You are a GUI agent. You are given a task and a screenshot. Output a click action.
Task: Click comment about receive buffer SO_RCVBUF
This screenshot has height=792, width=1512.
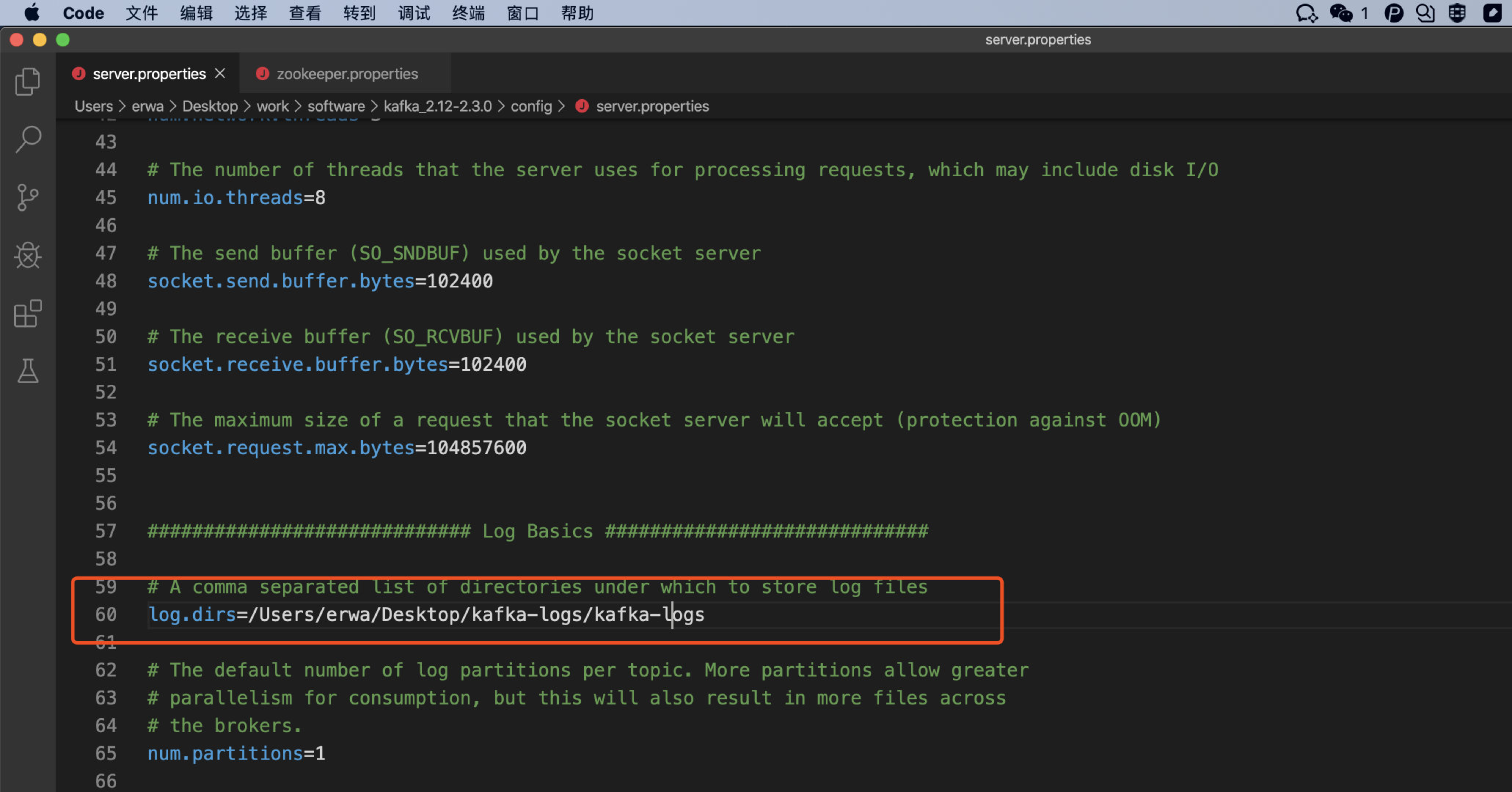pos(471,337)
